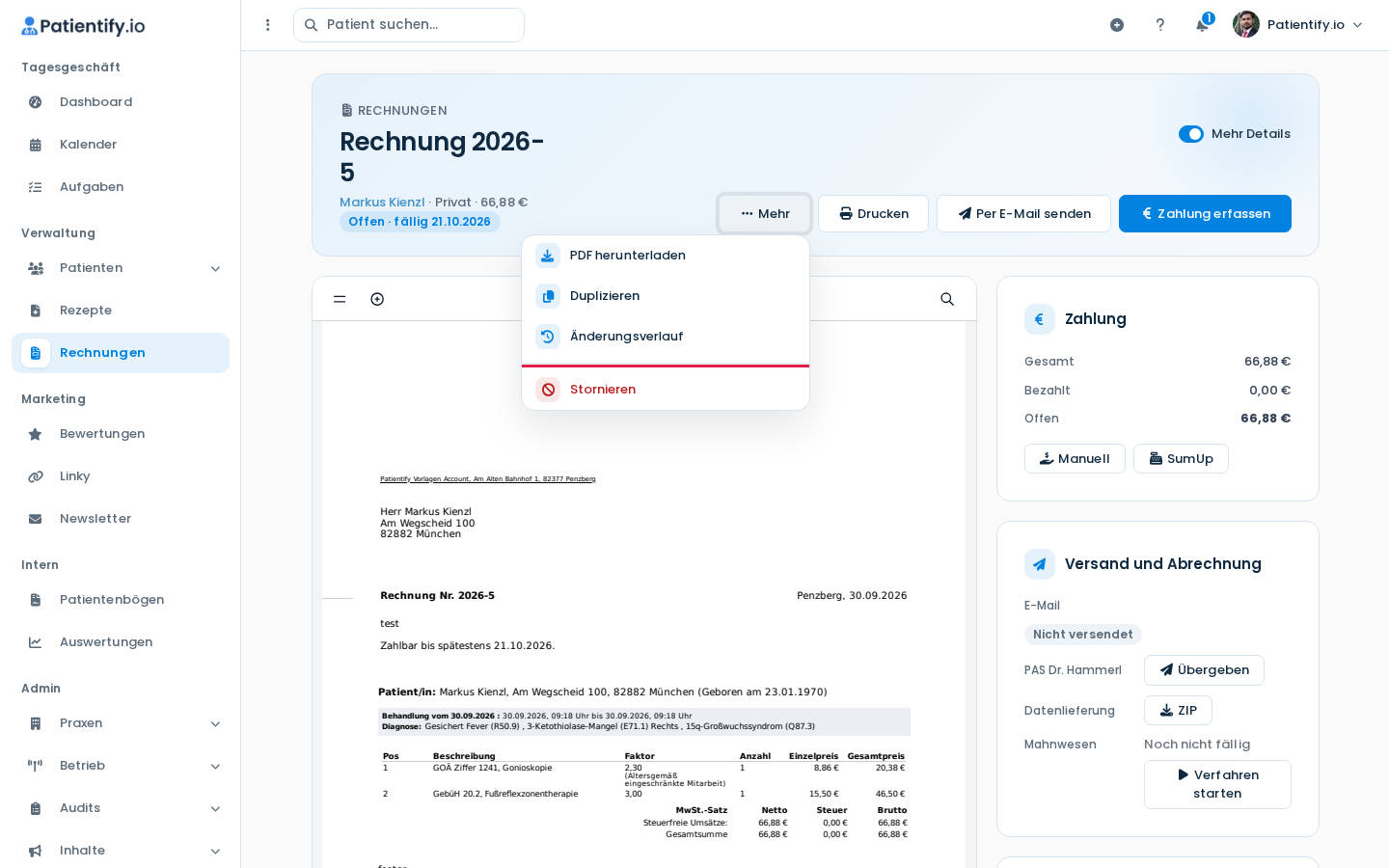Image resolution: width=1389 pixels, height=868 pixels.
Task: Click Übergeben for PAS Dr. Hammerl
Action: click(1204, 670)
